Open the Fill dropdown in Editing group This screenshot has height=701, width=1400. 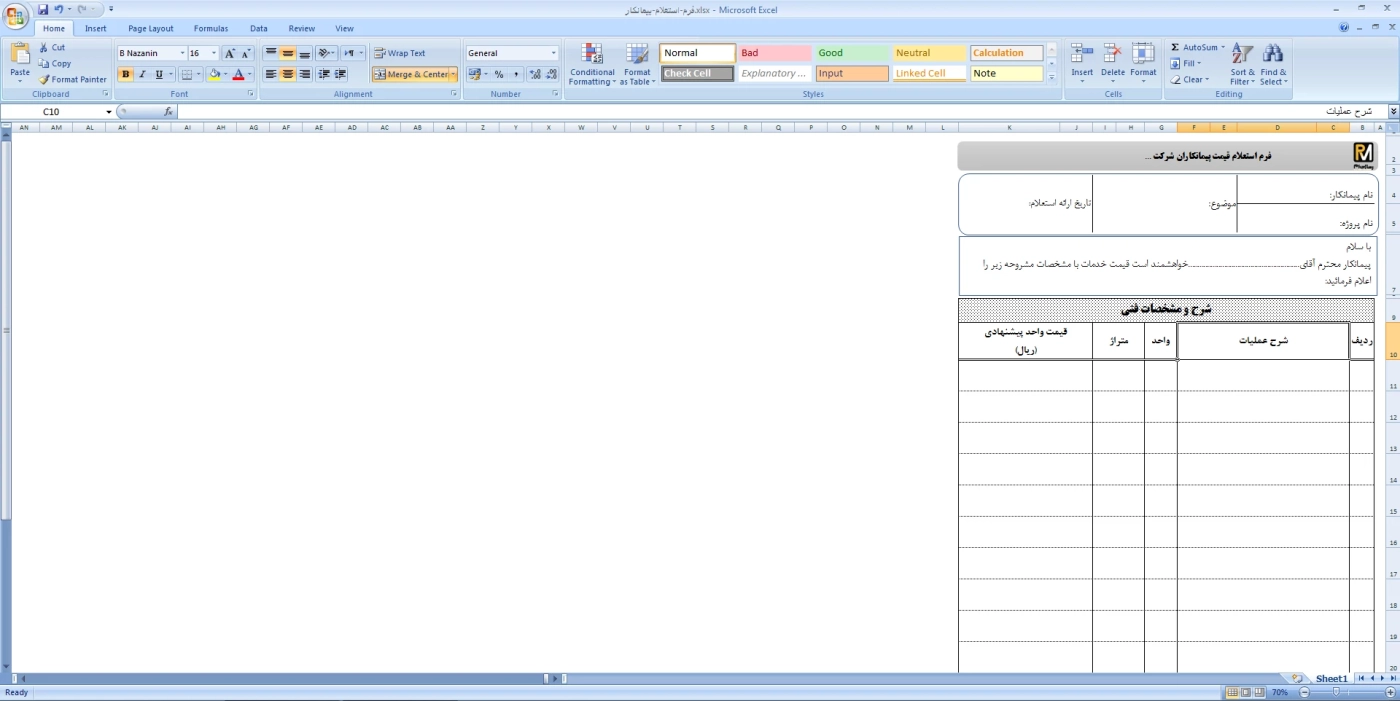(1199, 63)
